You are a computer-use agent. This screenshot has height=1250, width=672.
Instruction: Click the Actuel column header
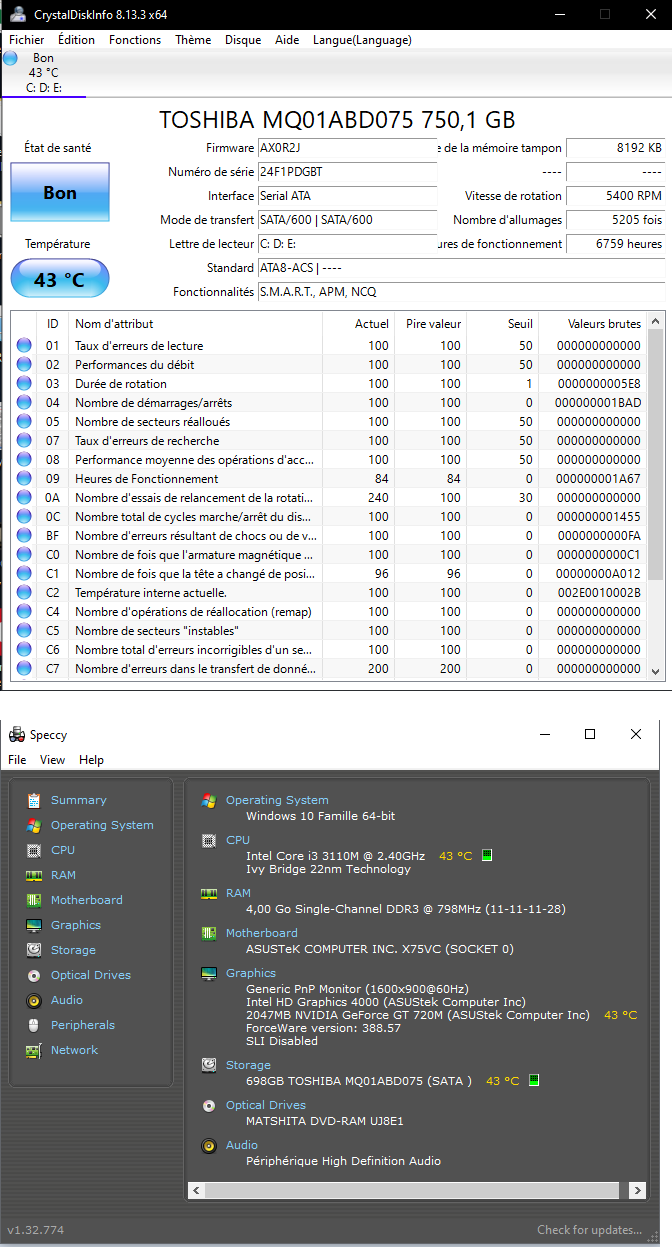[358, 324]
